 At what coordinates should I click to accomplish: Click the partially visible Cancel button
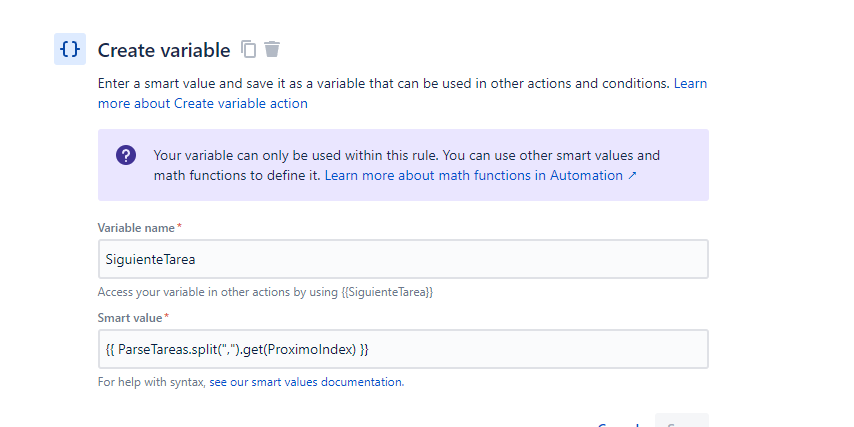coord(621,424)
